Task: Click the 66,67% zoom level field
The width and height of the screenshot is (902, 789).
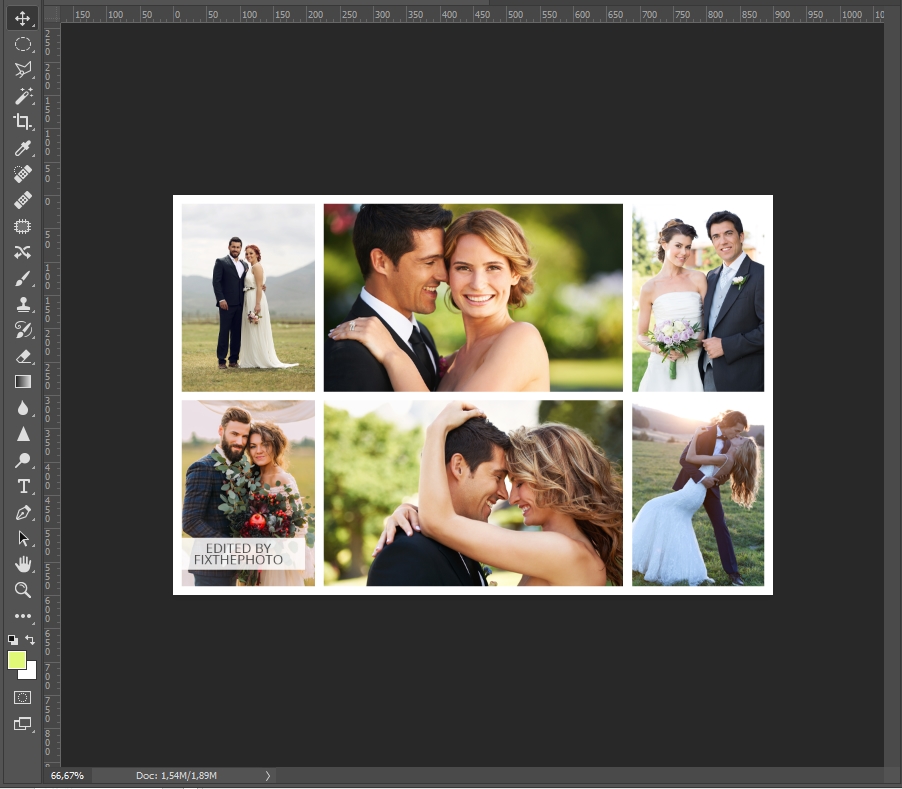Action: (67, 775)
